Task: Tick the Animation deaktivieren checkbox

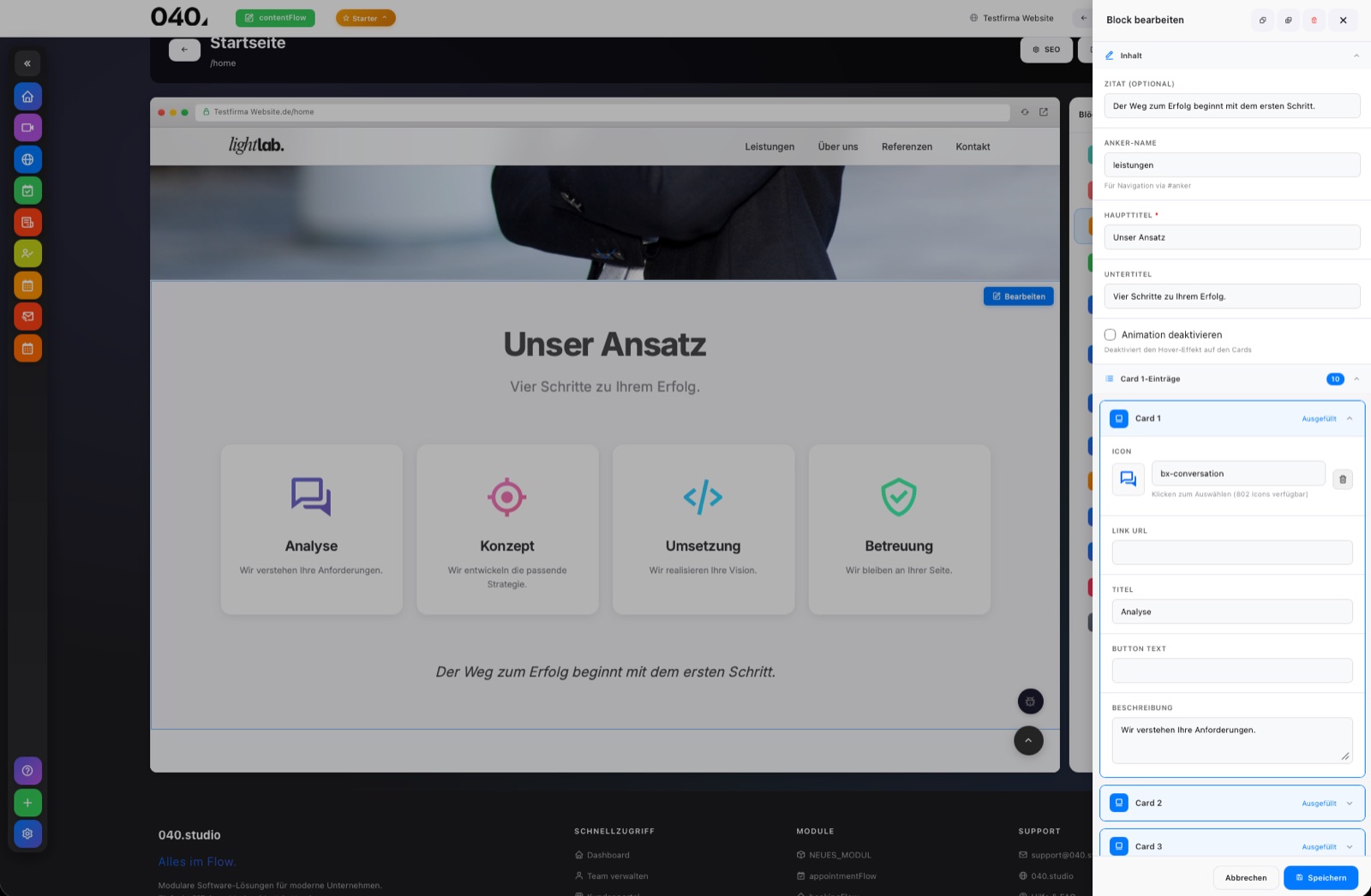Action: (x=1110, y=335)
